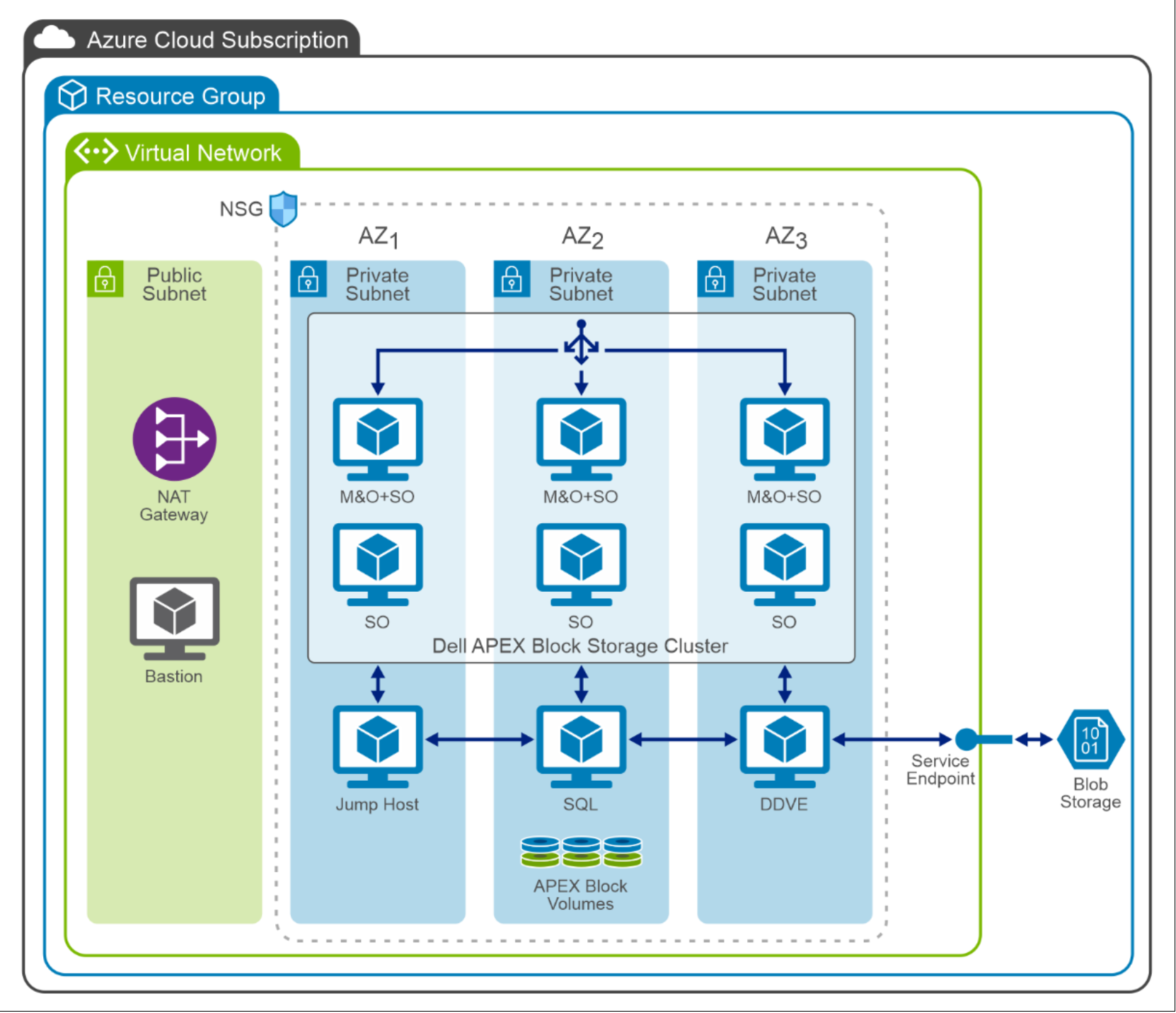Click the M&O+SO label in AZ1
Viewport: 1176px width, 1013px height.
(x=377, y=496)
